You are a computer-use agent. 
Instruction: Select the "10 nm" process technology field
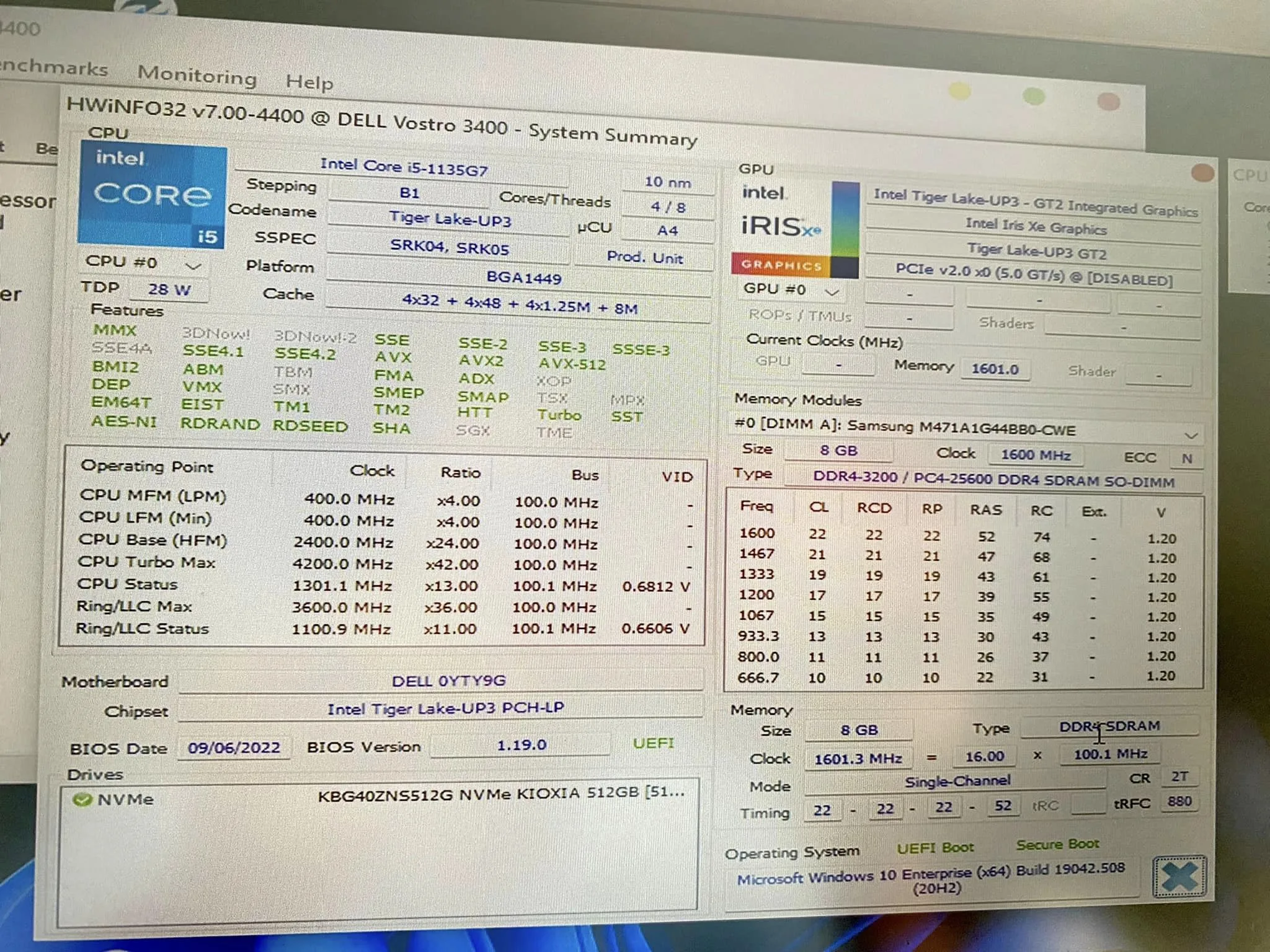click(x=667, y=182)
